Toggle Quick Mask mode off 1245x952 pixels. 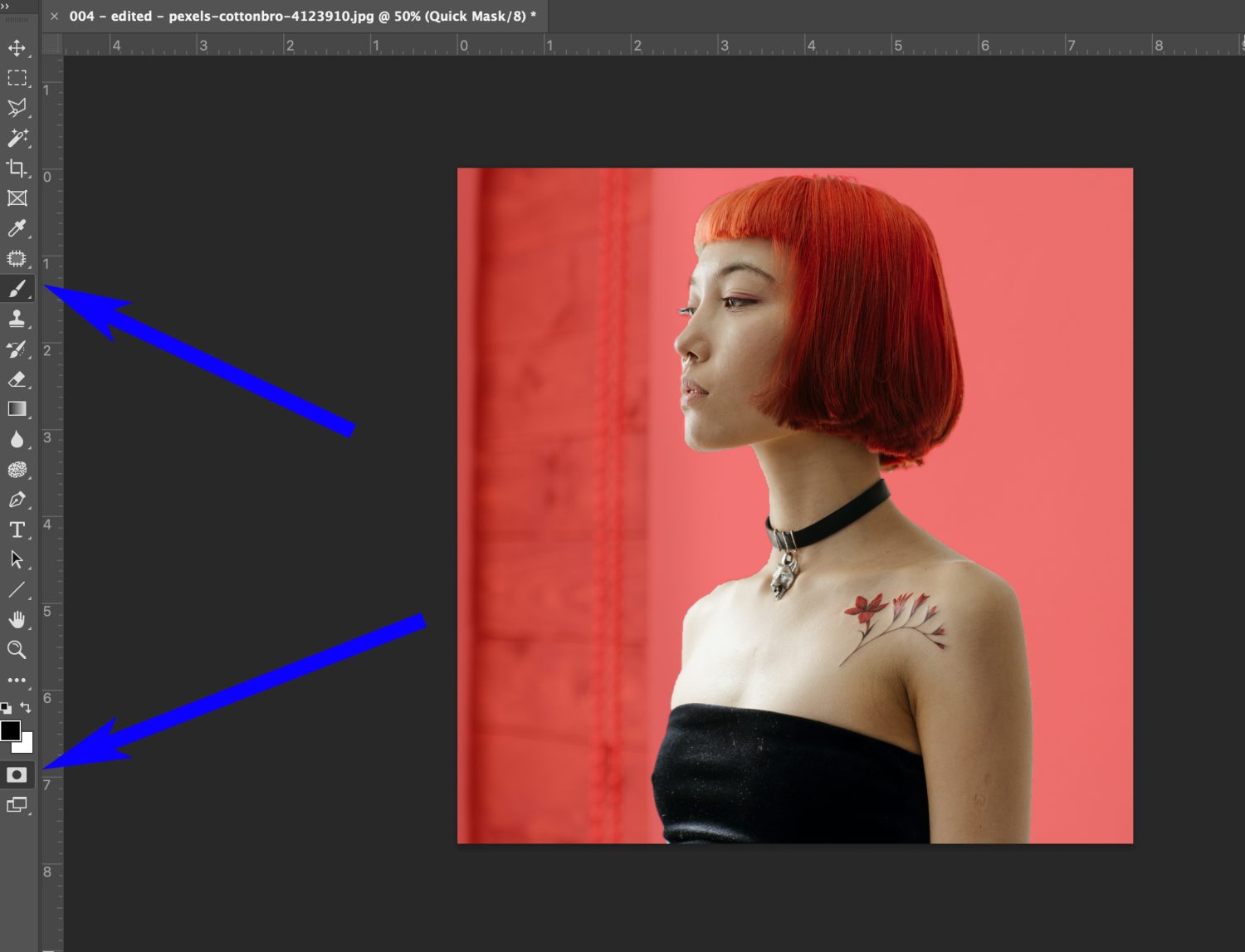(17, 774)
